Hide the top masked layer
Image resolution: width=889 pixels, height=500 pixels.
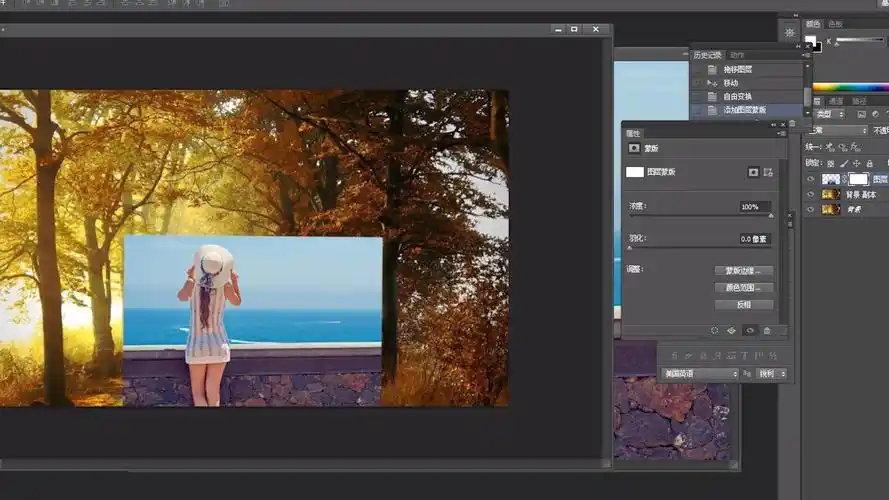[x=810, y=179]
